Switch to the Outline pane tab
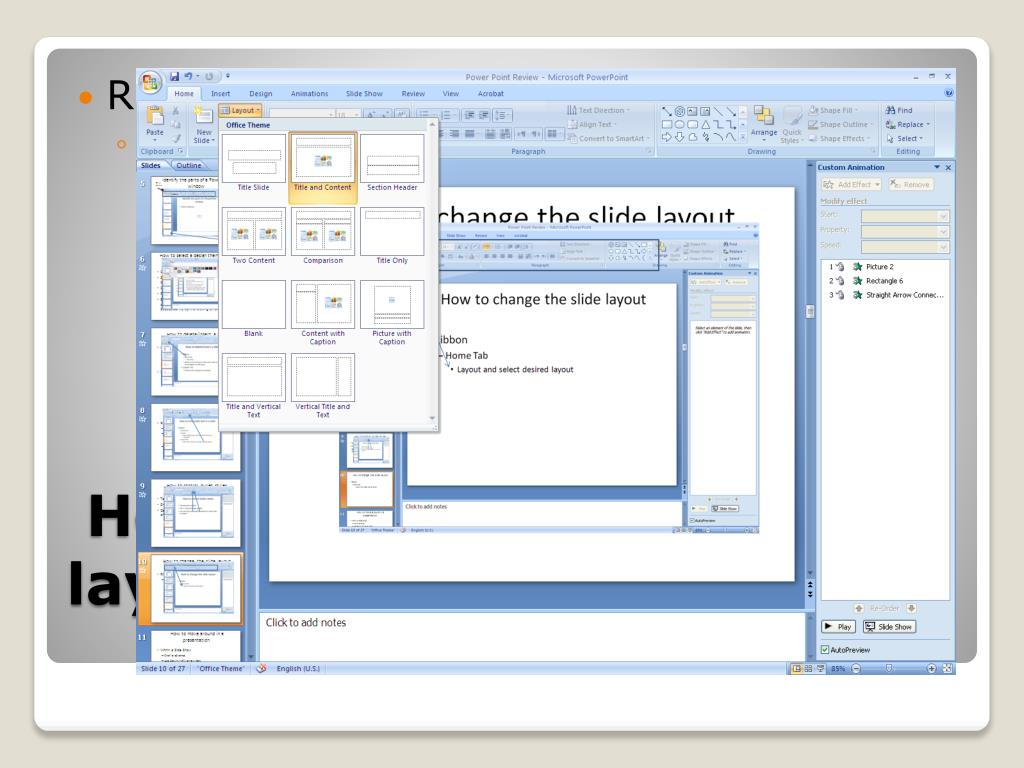This screenshot has width=1024, height=768. tap(189, 165)
